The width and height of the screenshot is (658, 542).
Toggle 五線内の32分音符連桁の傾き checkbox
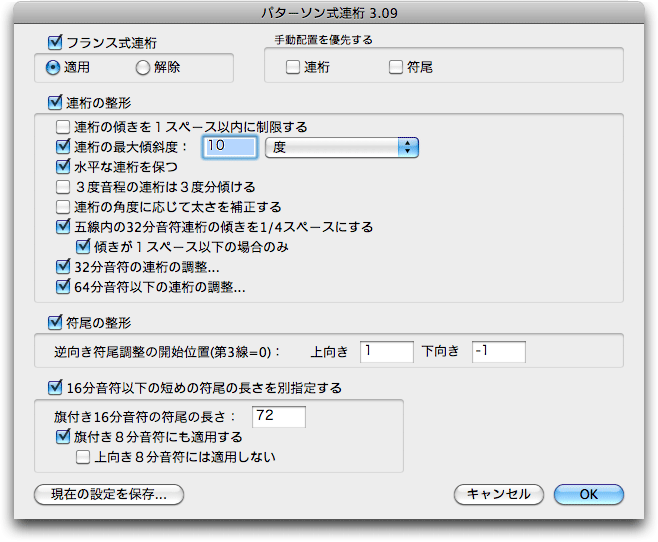63,227
